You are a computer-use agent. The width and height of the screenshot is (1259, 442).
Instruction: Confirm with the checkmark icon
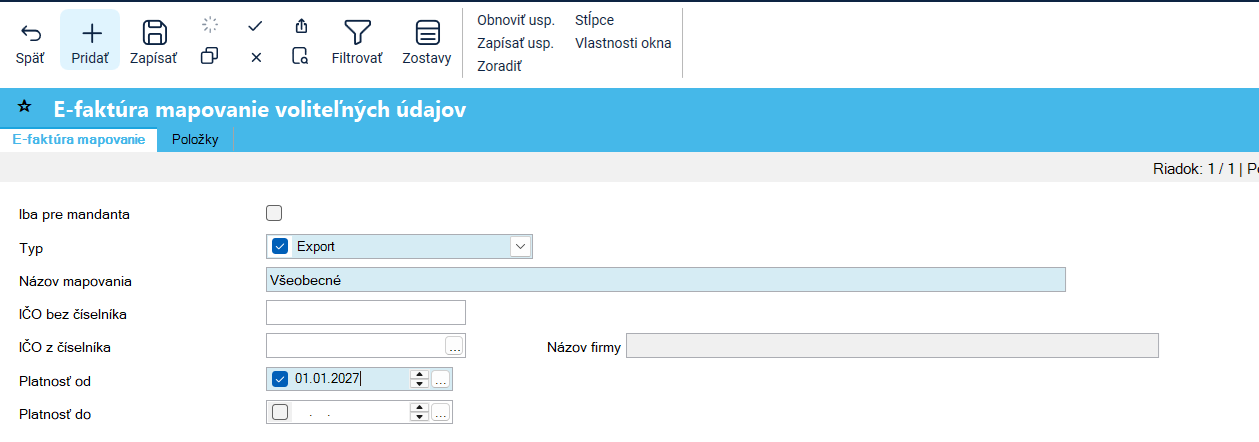click(x=255, y=26)
